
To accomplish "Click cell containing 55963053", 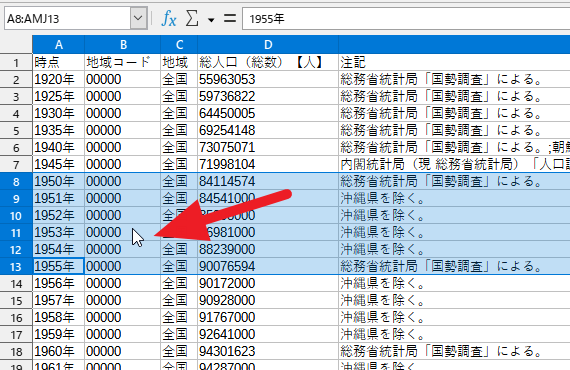I will click(x=268, y=80).
